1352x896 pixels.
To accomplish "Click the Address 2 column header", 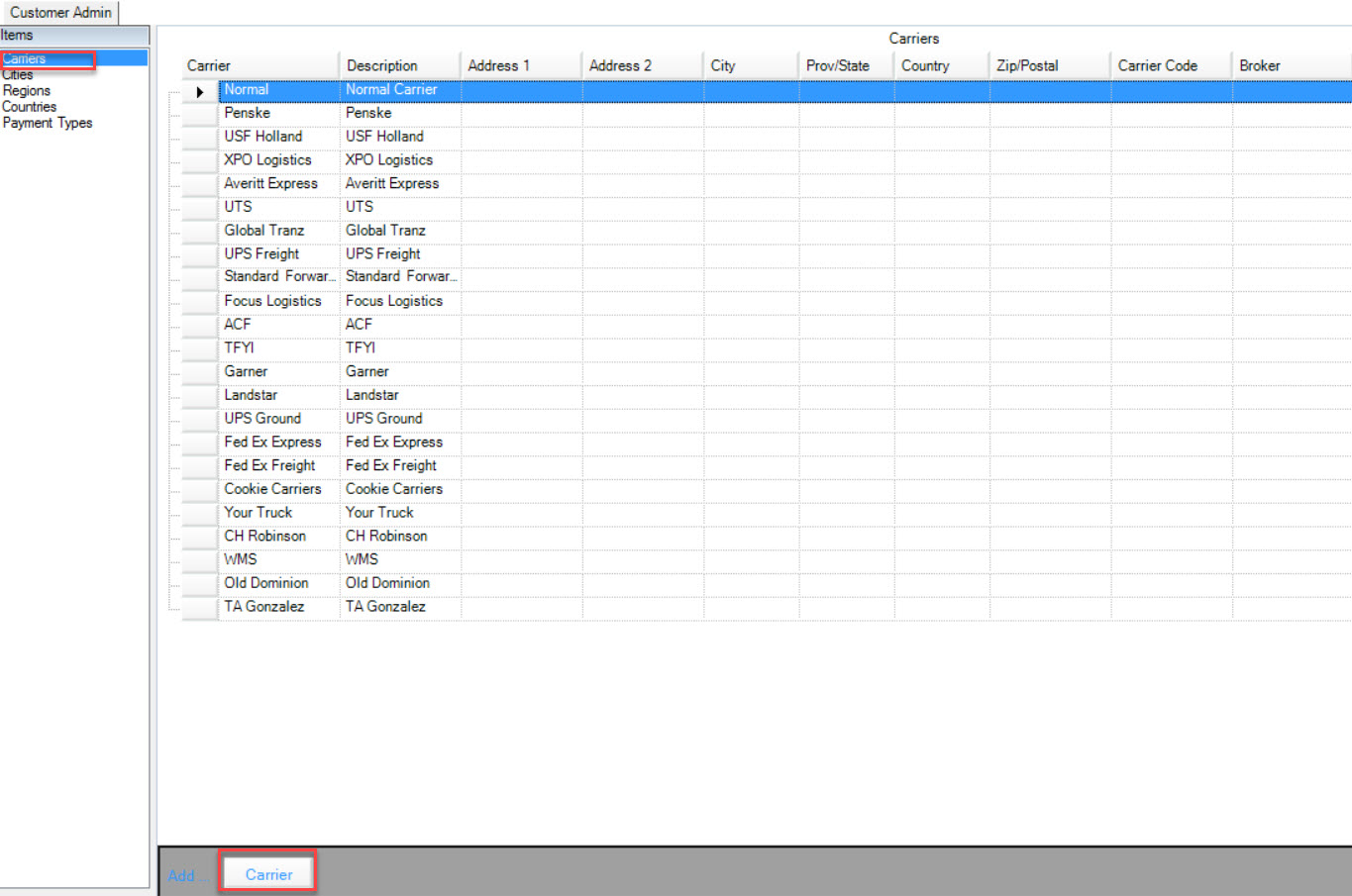I will pos(643,65).
